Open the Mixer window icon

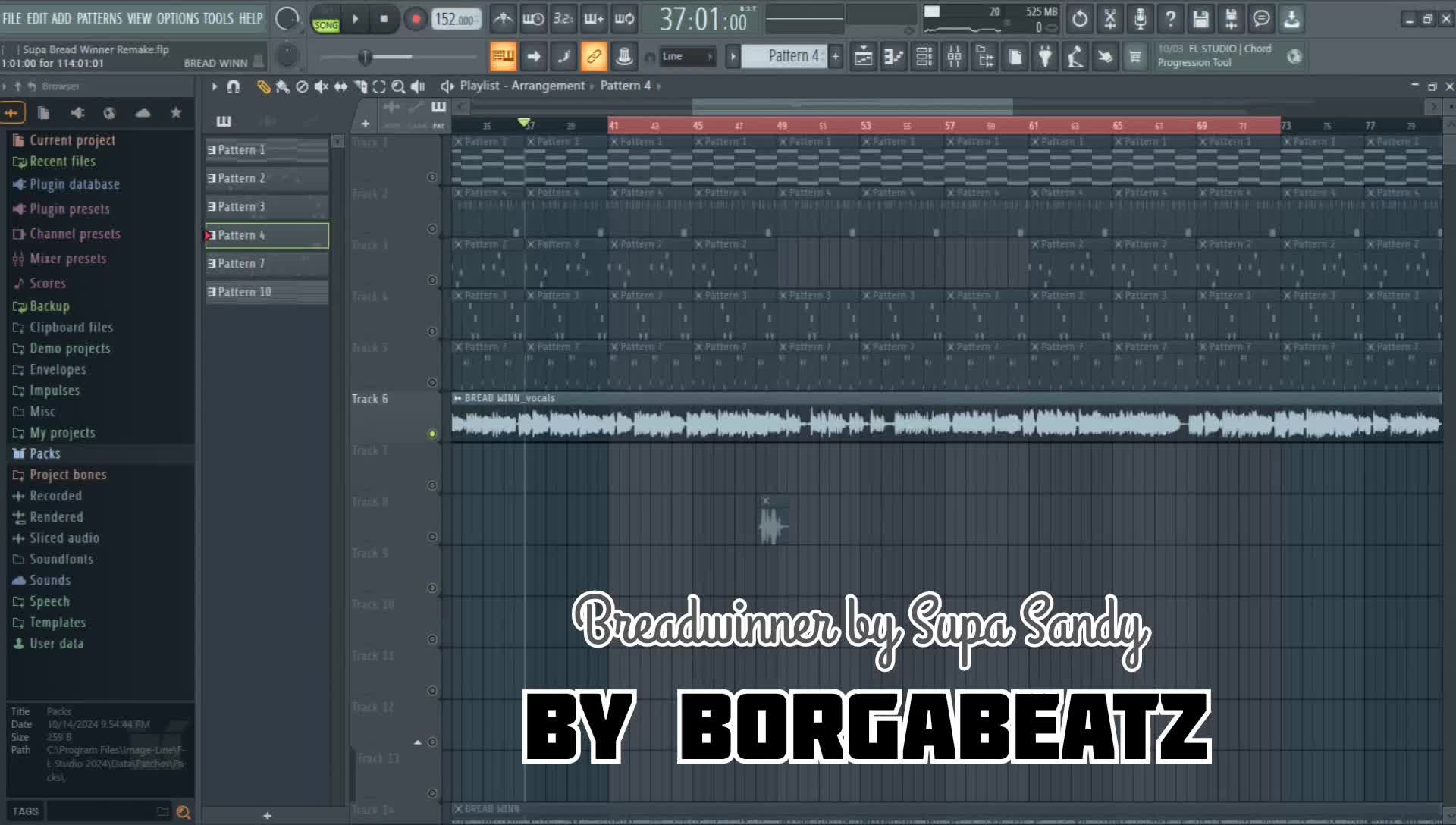coord(954,57)
